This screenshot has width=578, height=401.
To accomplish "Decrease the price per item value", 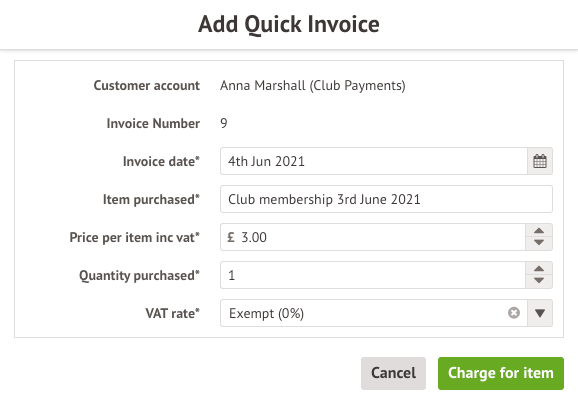I will 539,243.
